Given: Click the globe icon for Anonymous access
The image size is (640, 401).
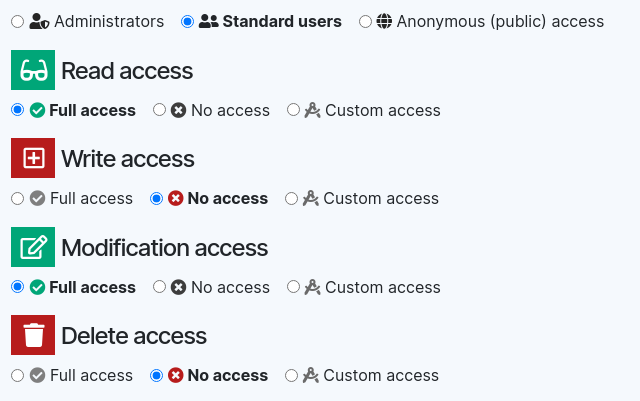Looking at the screenshot, I should coord(384,21).
